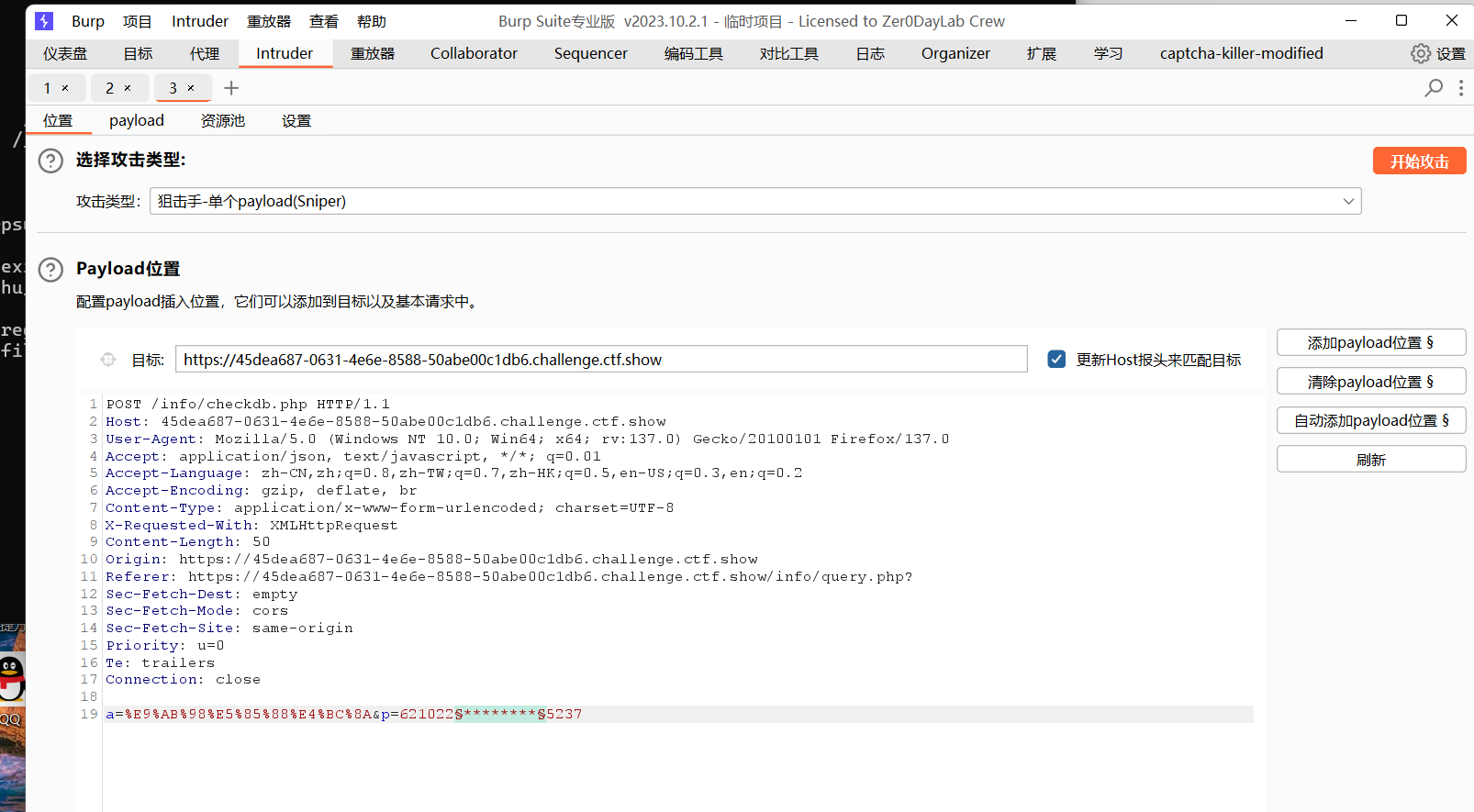This screenshot has width=1474, height=812.
Task: Click the 刷新 button
Action: point(1370,459)
